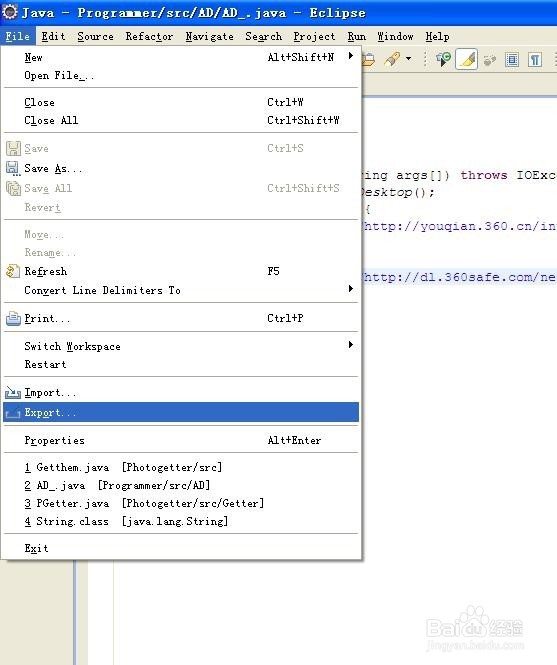Open the Search menu
This screenshot has height=665, width=557.
[x=263, y=36]
